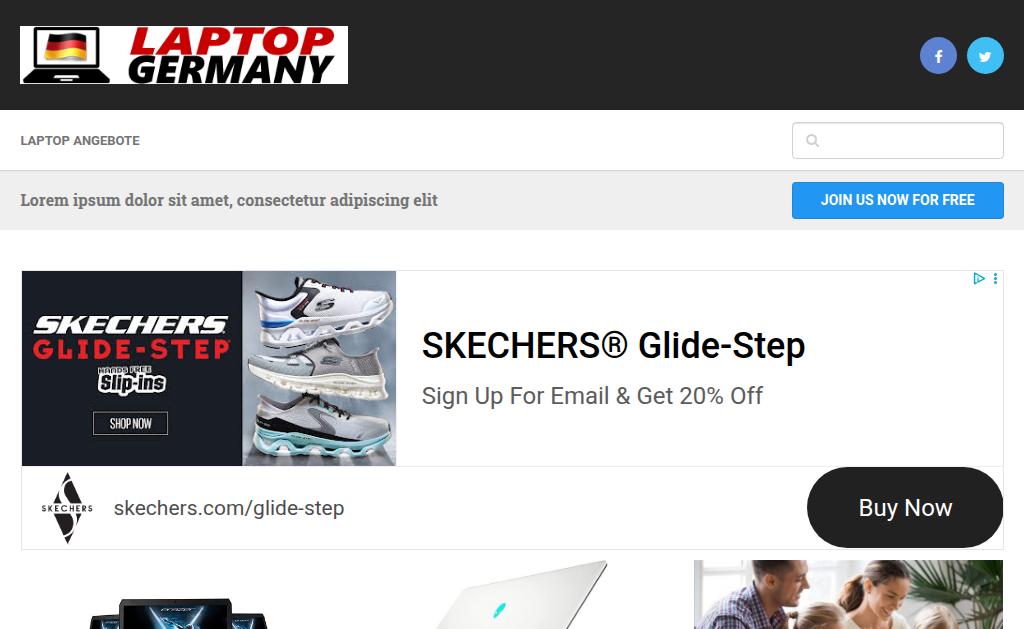
Task: Click the search magnifier icon
Action: pos(812,140)
